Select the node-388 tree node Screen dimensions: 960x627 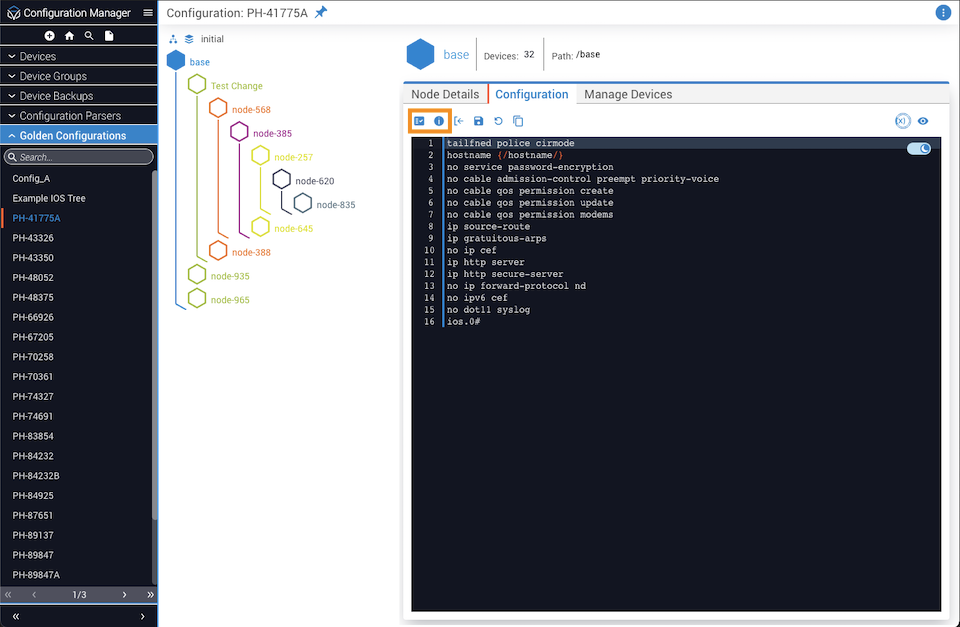218,251
